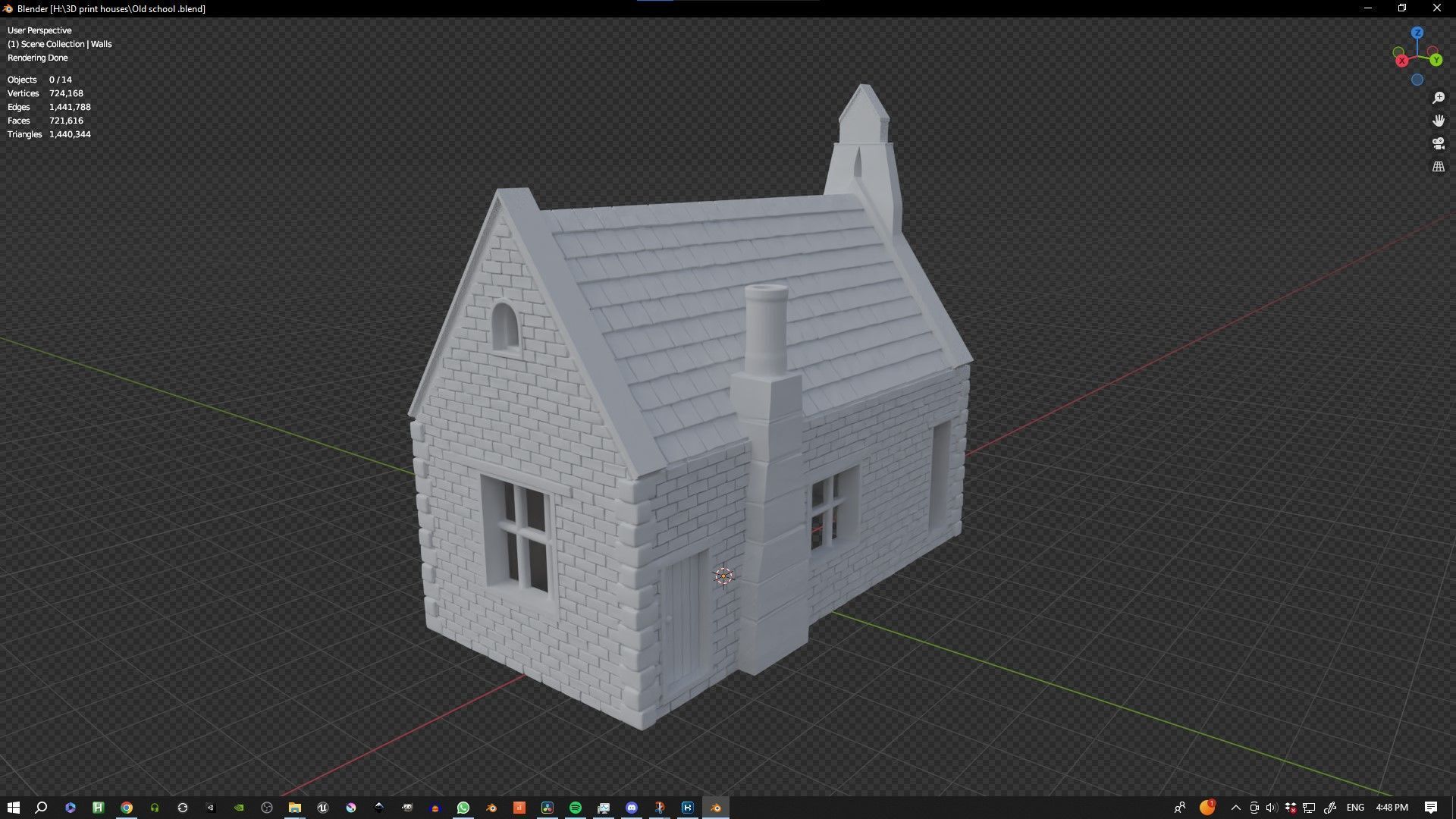
Task: Click the second Blender icon next to WhatsApp
Action: (491, 808)
